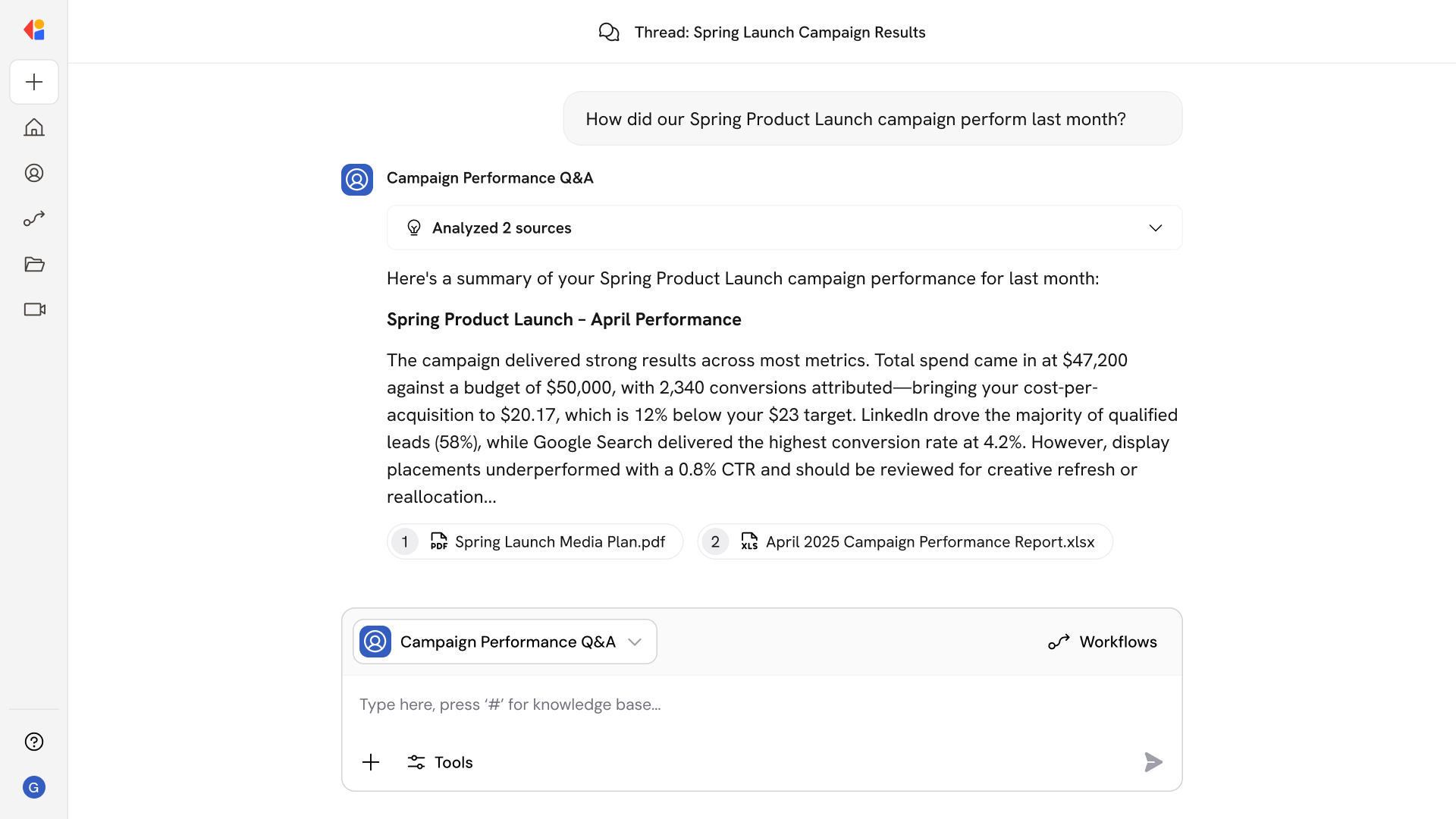Open the Help question mark icon
1456x819 pixels.
click(x=33, y=742)
